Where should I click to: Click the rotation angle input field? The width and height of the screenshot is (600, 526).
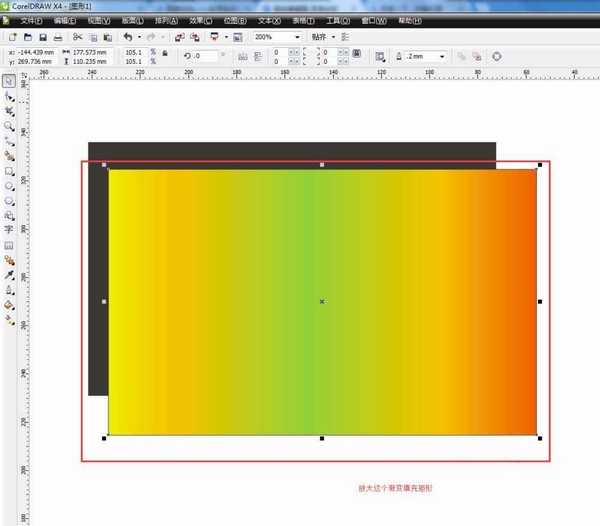point(213,56)
